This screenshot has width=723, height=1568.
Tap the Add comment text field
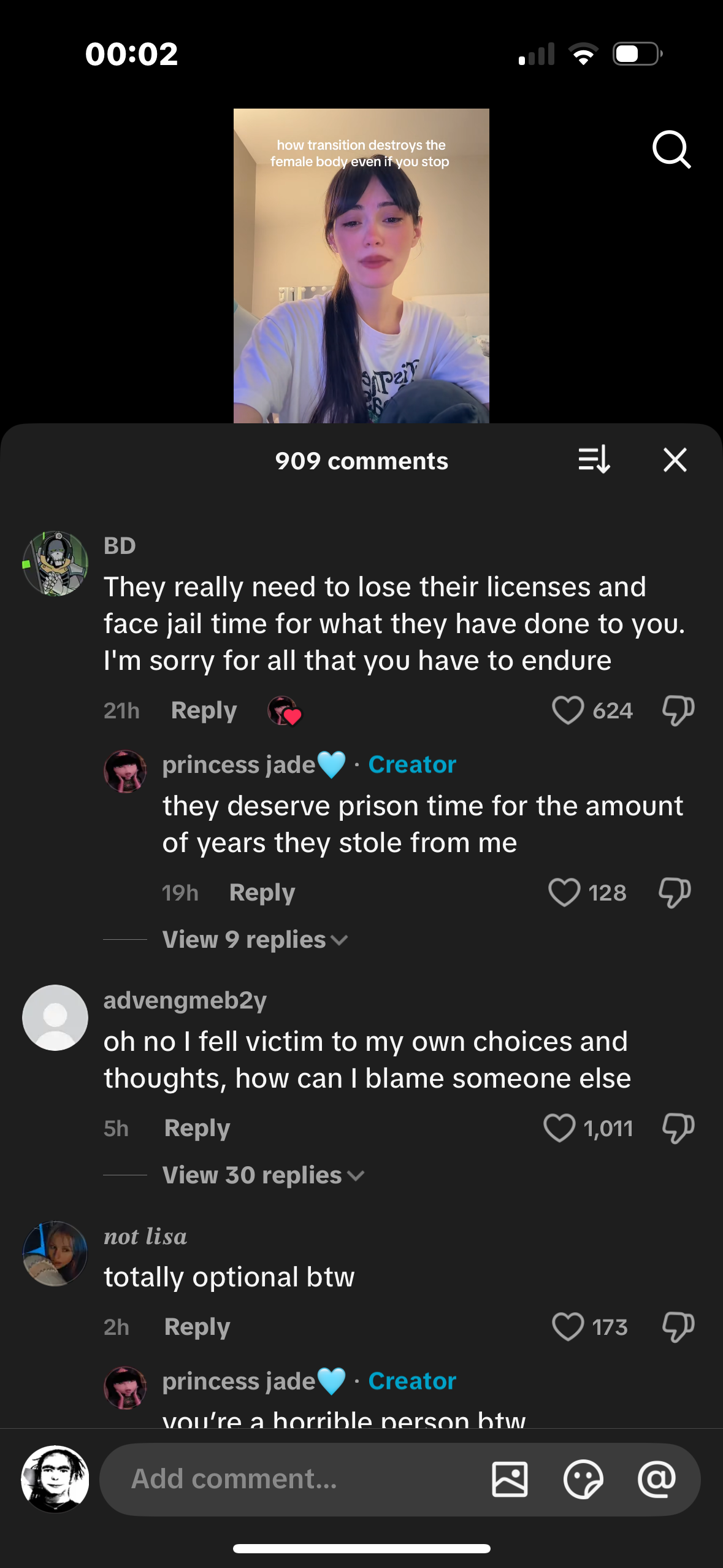click(294, 1479)
